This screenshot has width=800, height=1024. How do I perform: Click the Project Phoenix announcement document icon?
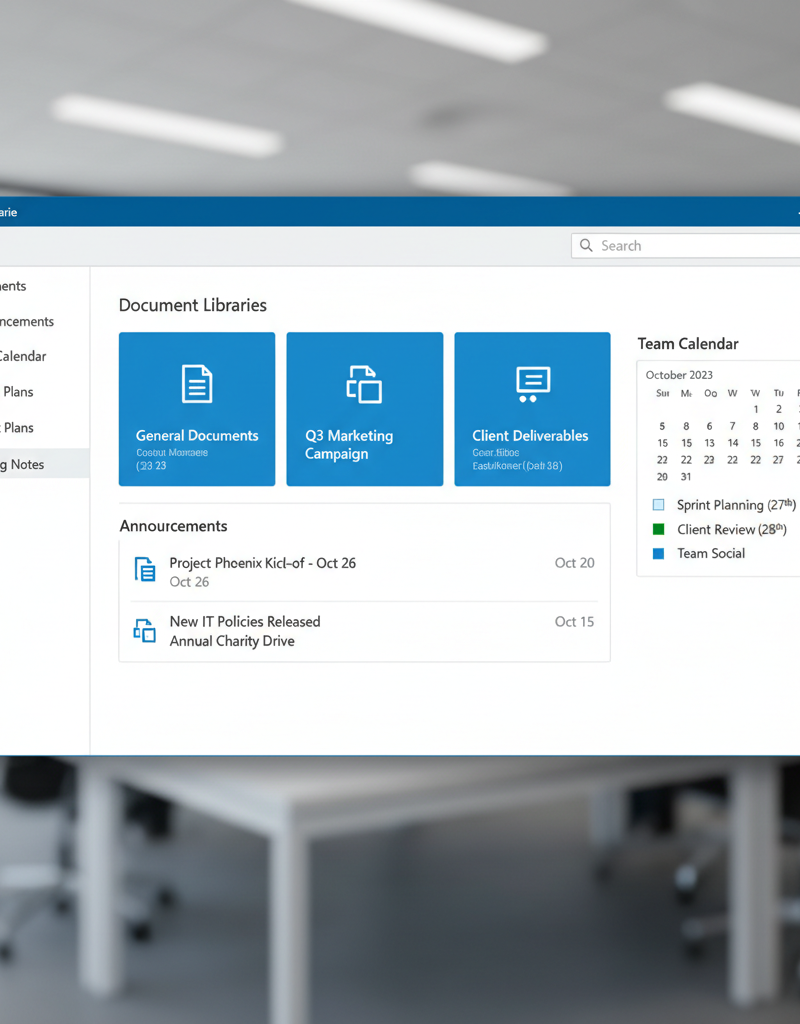point(145,569)
